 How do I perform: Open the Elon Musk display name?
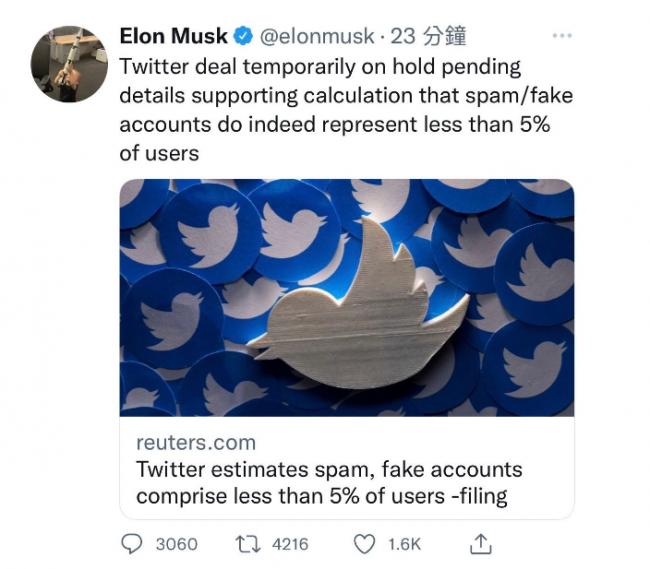point(173,38)
